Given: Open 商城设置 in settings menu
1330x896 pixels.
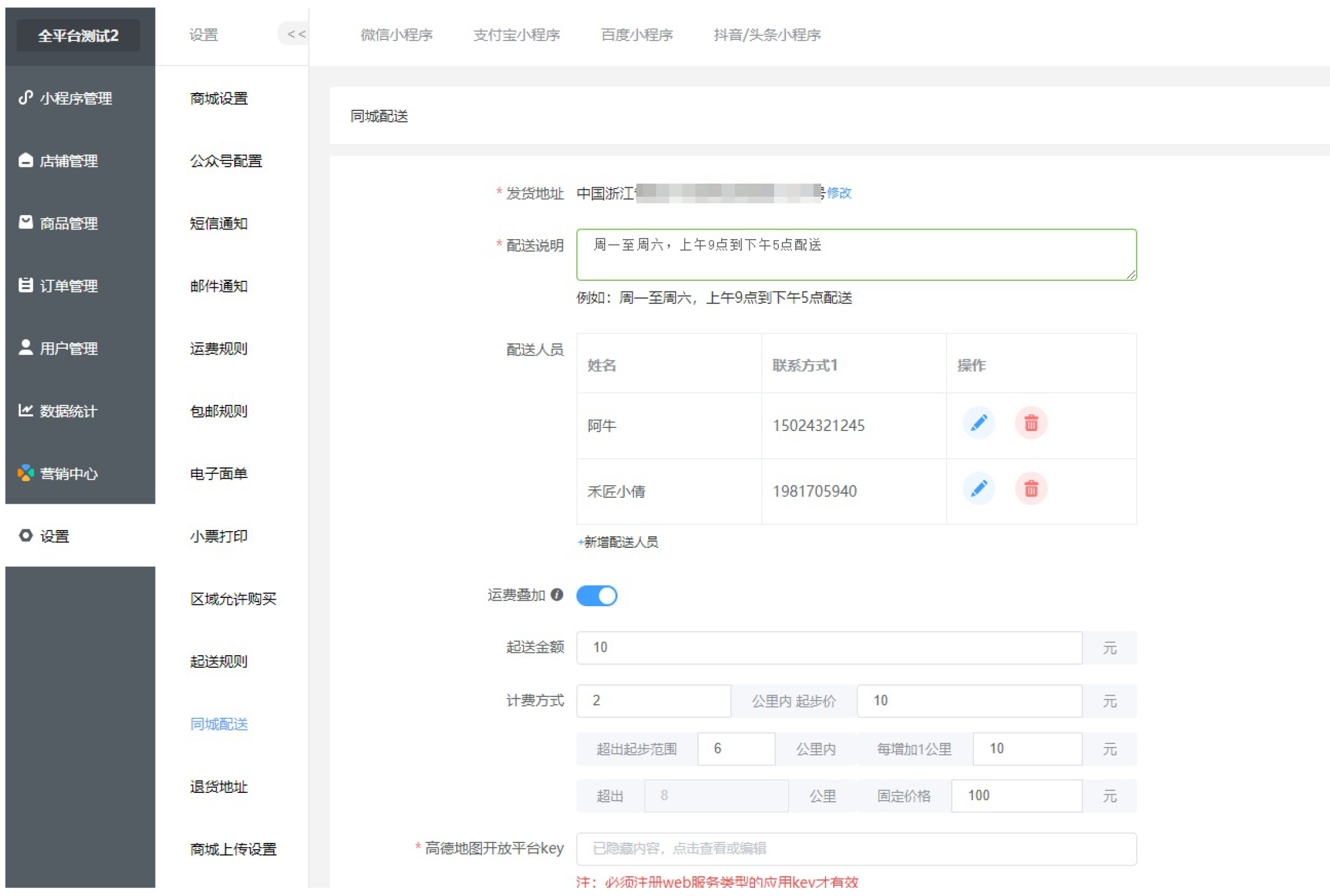Looking at the screenshot, I should 219,98.
